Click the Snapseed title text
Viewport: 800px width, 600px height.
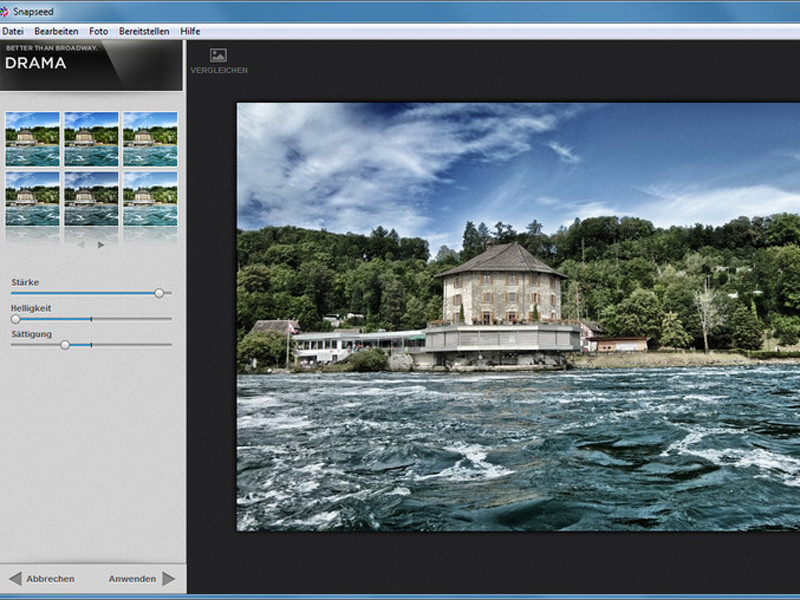coord(33,11)
